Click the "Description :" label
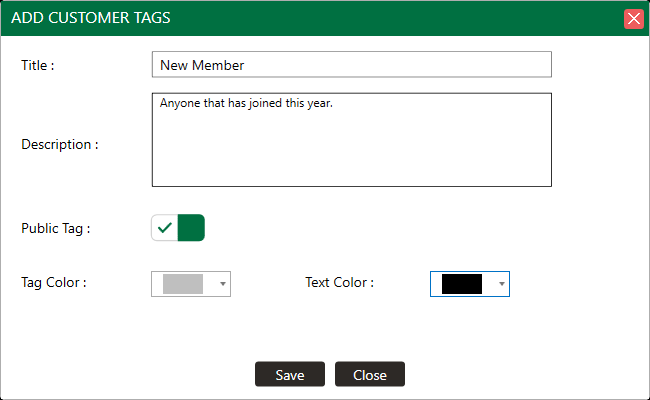The height and width of the screenshot is (400, 650). click(60, 144)
